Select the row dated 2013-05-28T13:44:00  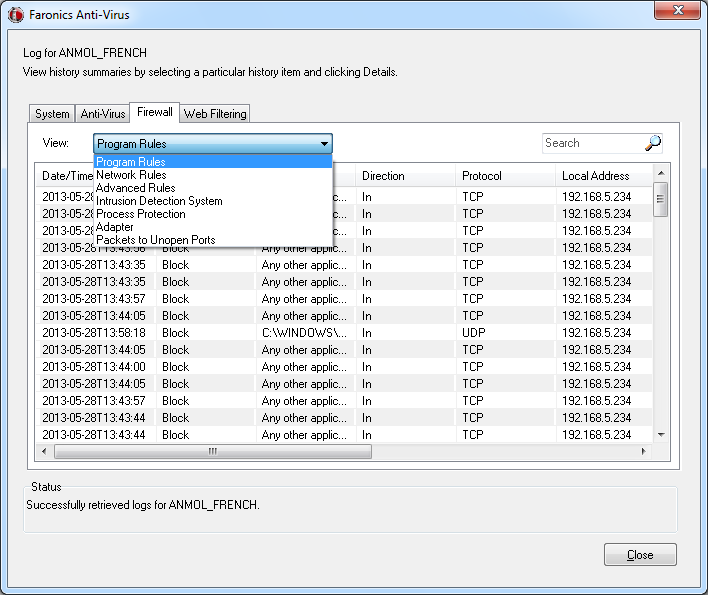click(344, 367)
